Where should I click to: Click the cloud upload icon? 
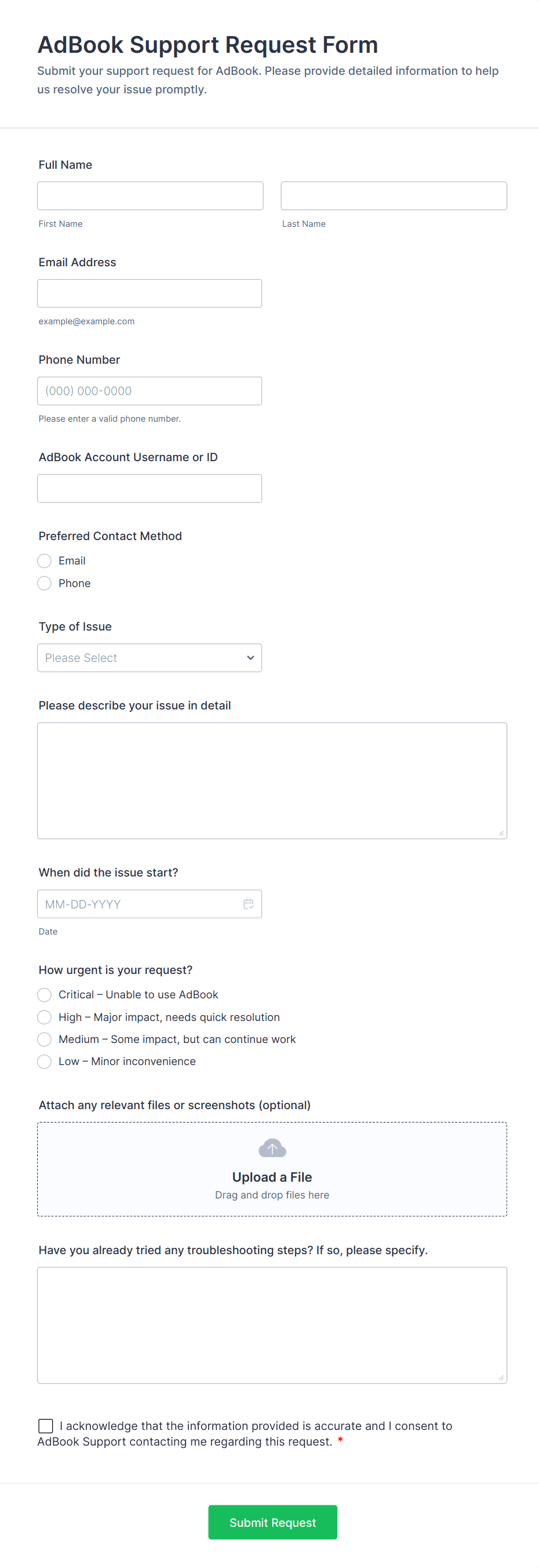[x=272, y=1148]
